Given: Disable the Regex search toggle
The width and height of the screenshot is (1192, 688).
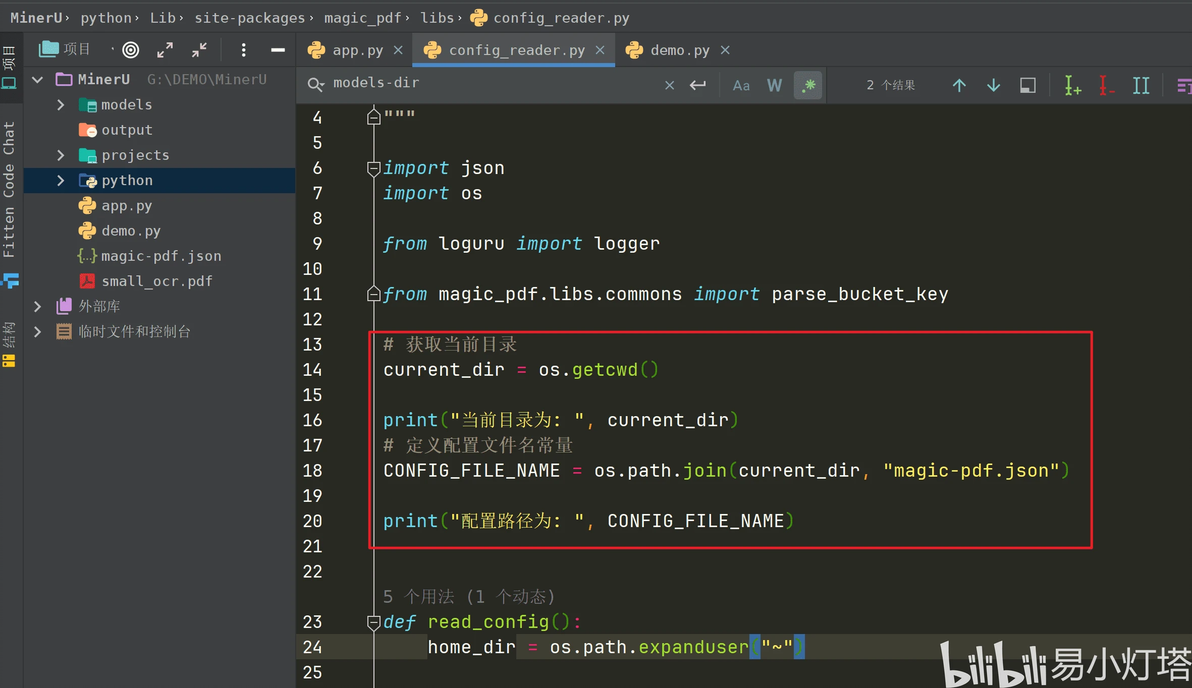Looking at the screenshot, I should point(808,85).
